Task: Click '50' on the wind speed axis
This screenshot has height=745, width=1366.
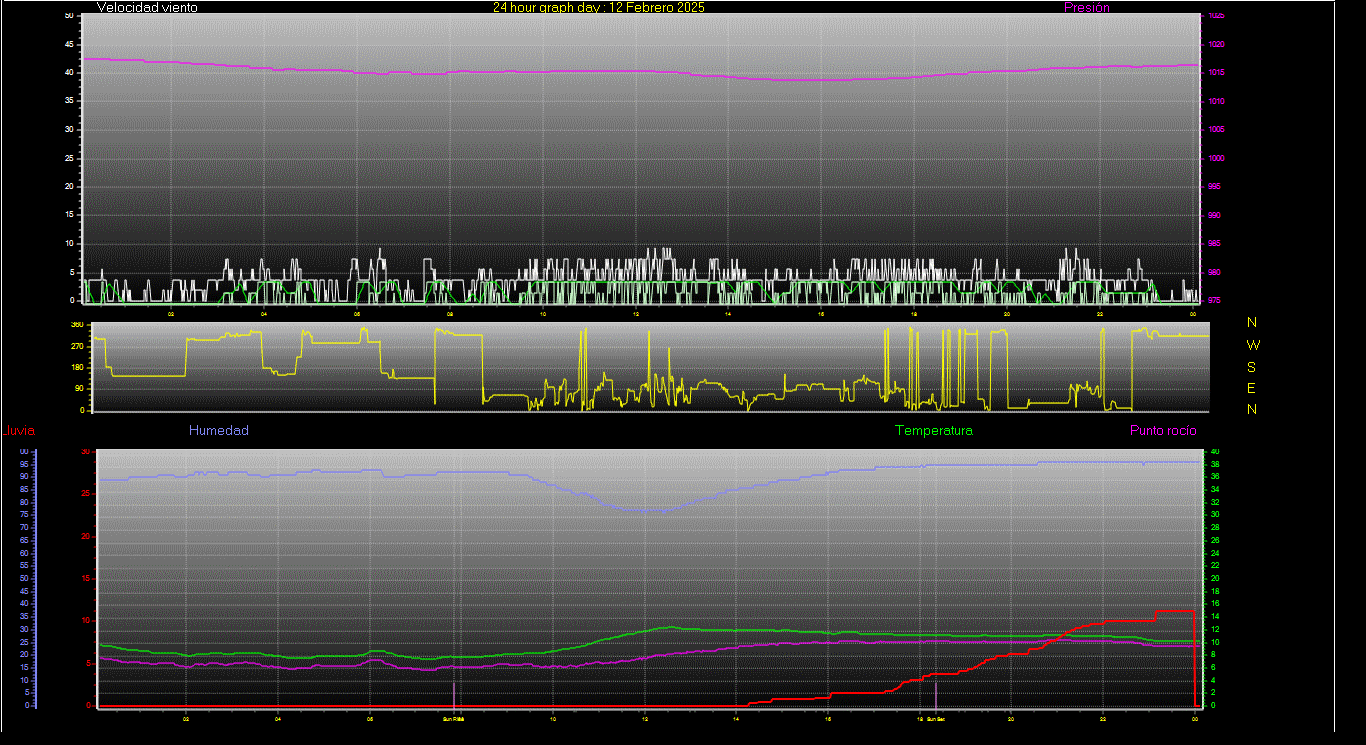Action: [68, 16]
